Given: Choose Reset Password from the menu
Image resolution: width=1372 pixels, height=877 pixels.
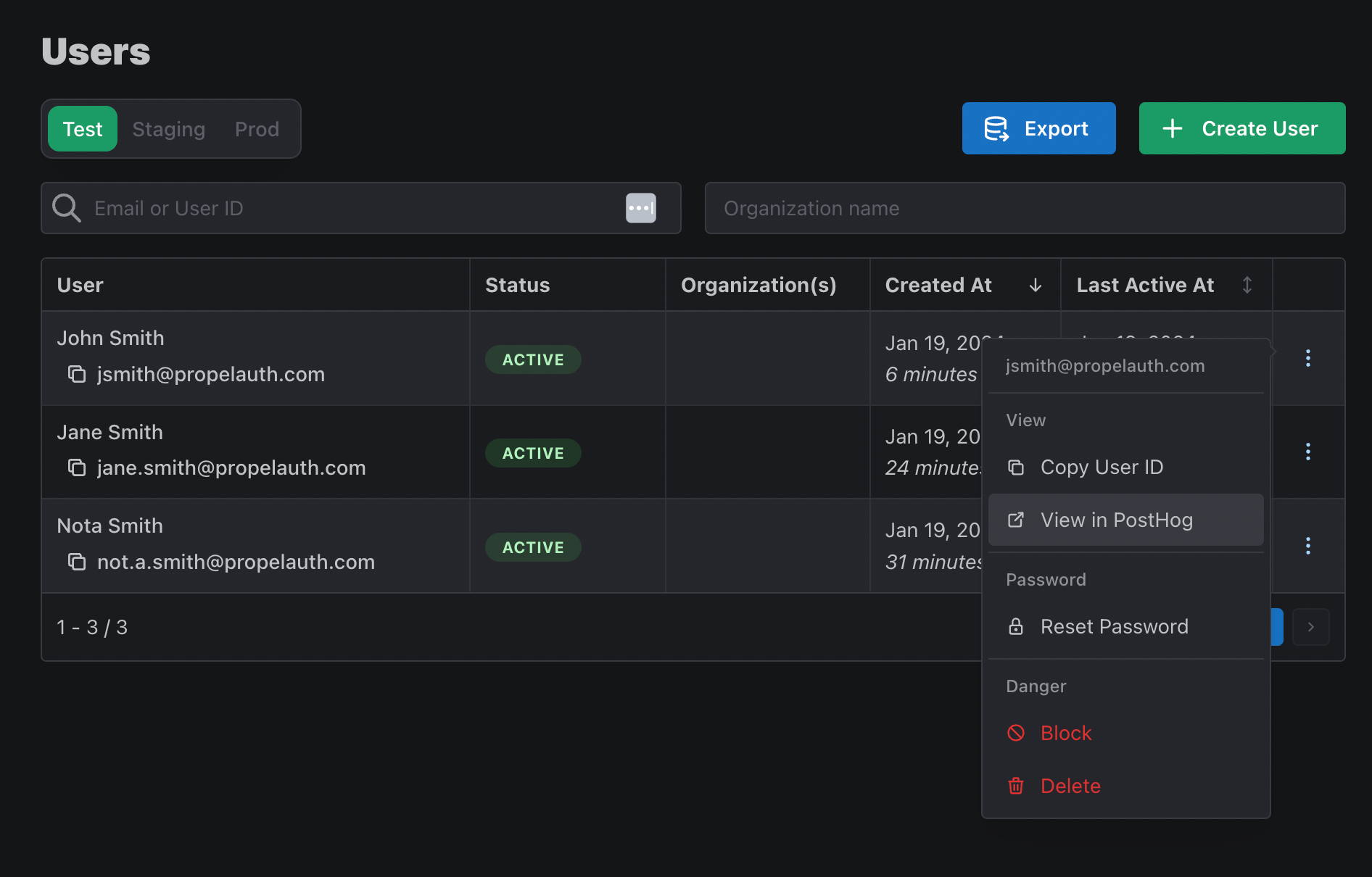Looking at the screenshot, I should 1126,626.
